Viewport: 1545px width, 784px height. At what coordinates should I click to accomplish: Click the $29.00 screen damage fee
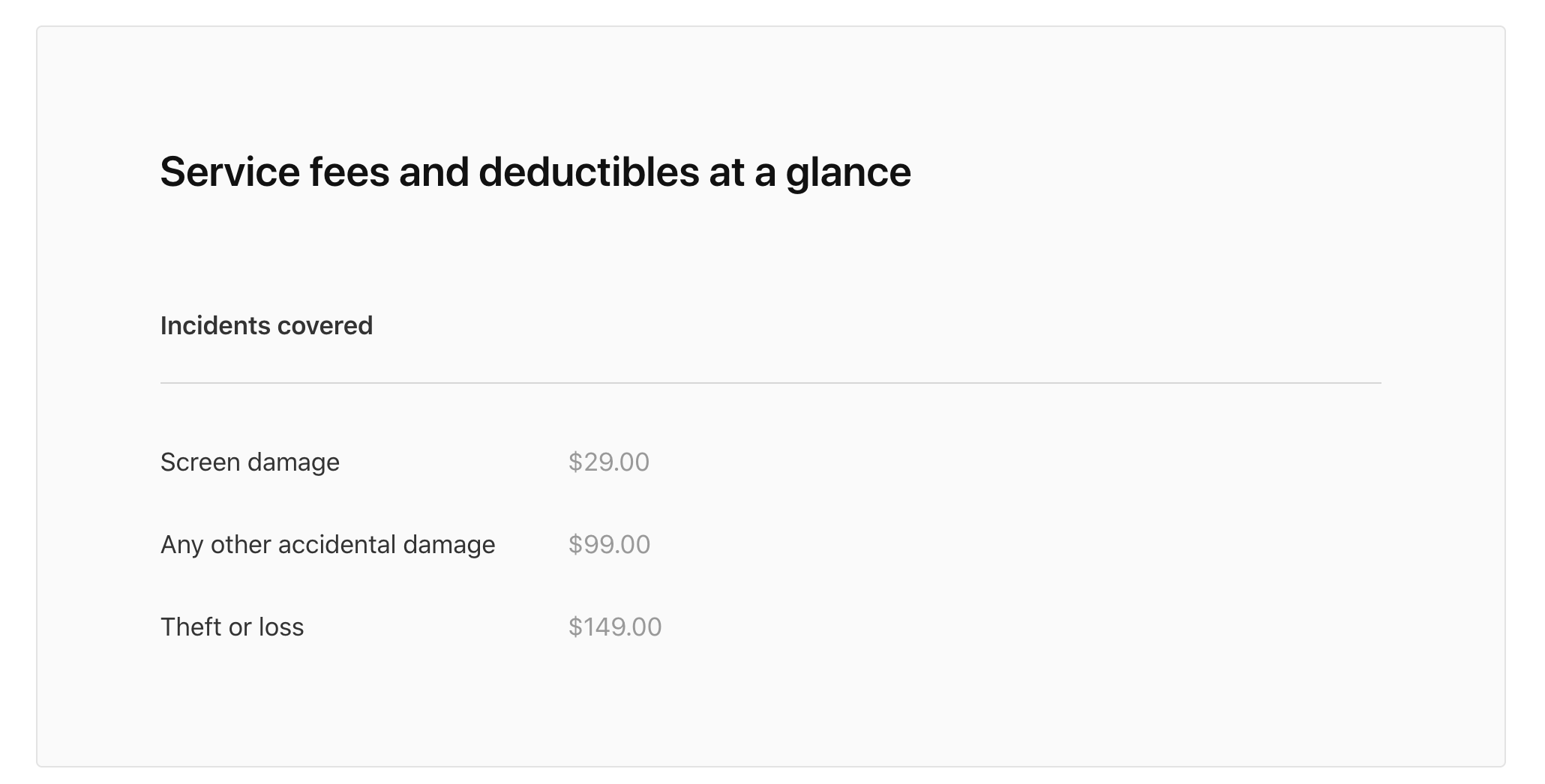click(608, 462)
